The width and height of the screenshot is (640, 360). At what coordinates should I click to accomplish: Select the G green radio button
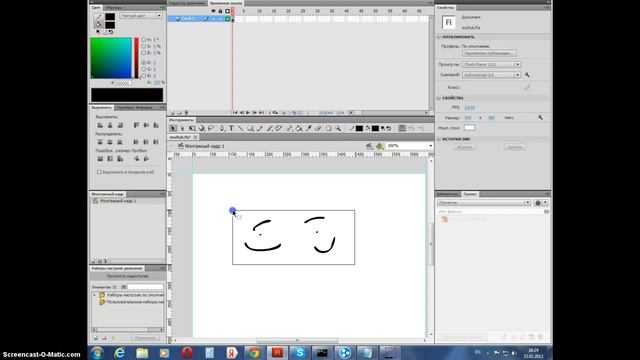(x=144, y=69)
